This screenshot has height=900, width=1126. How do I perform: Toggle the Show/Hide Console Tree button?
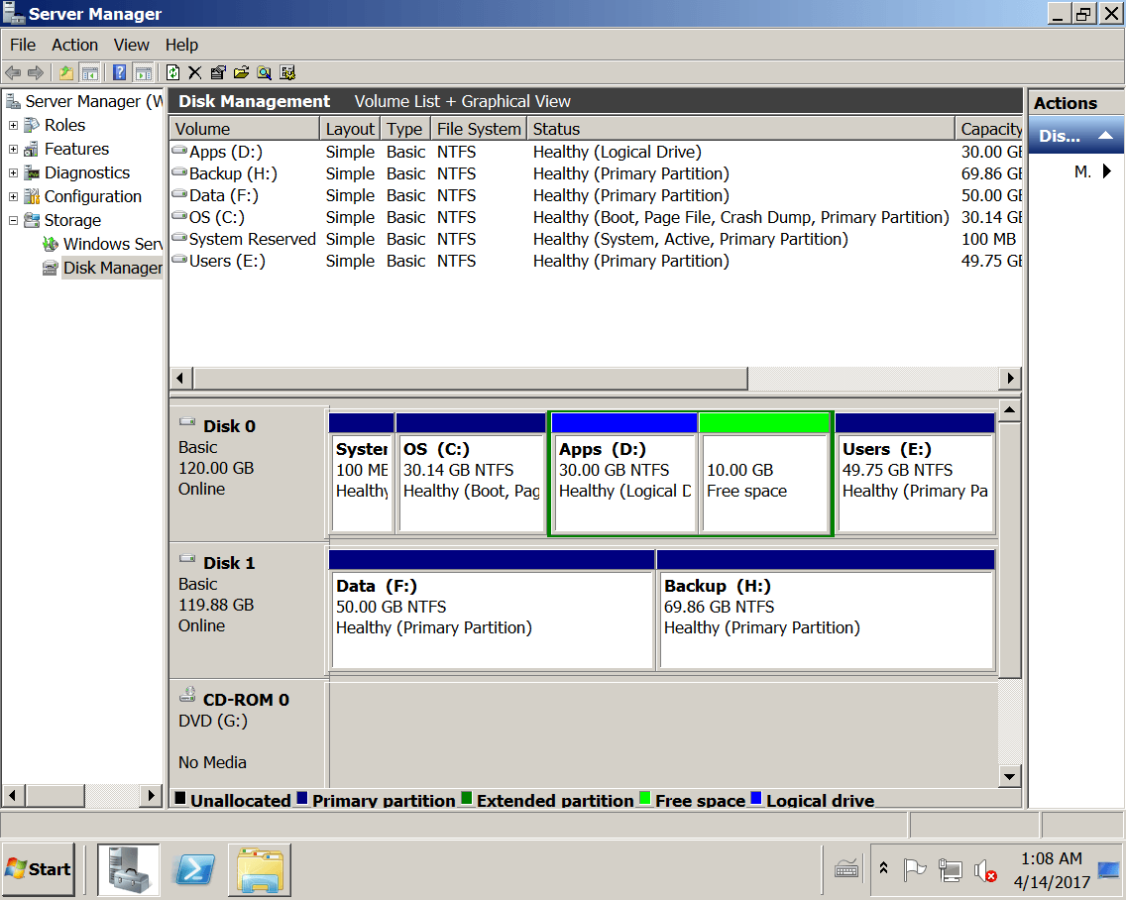pos(90,72)
